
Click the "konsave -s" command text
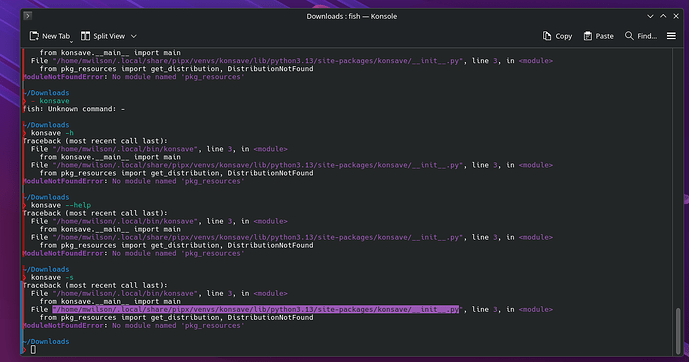[x=52, y=277]
